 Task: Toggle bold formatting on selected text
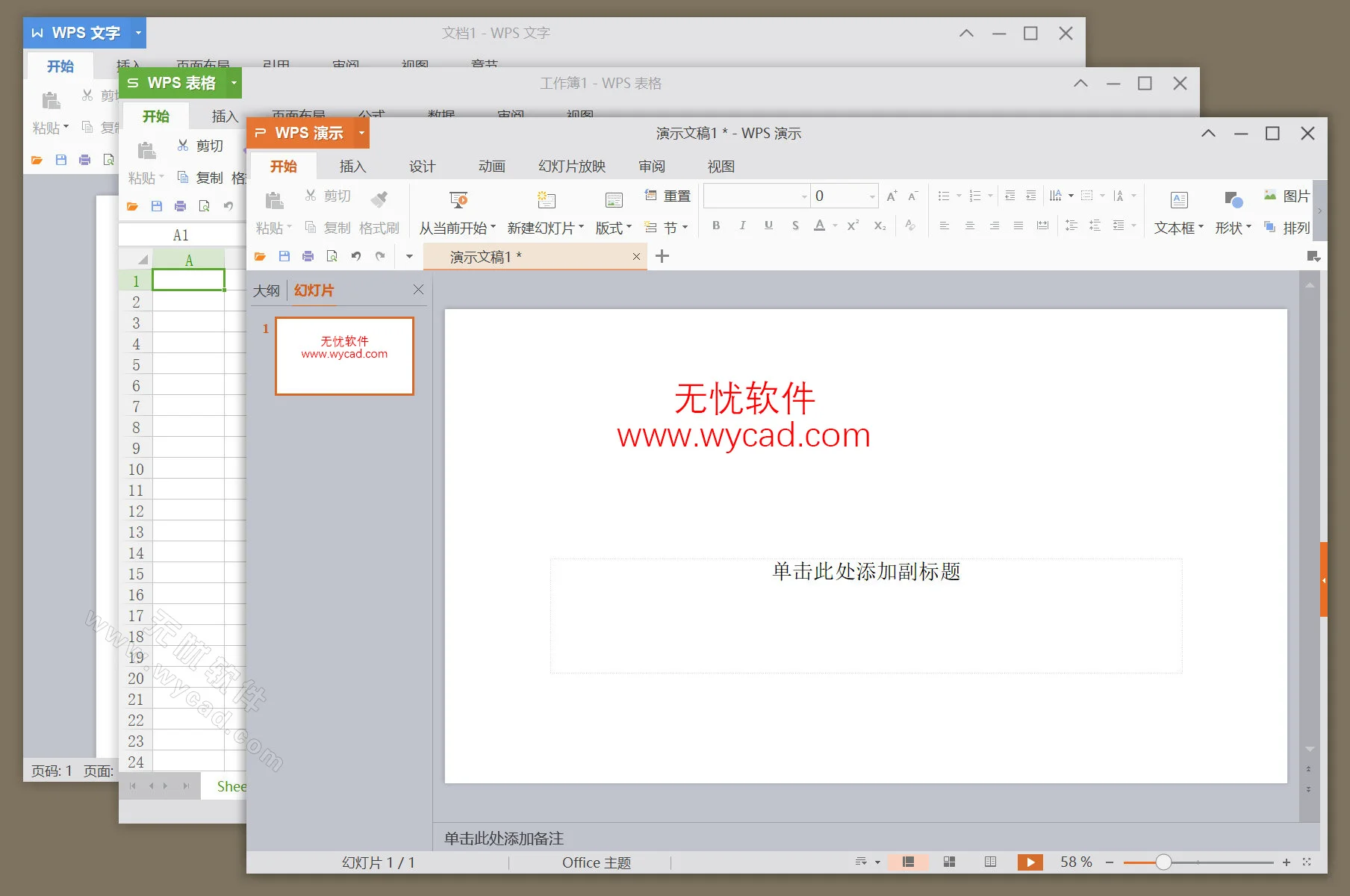(715, 225)
